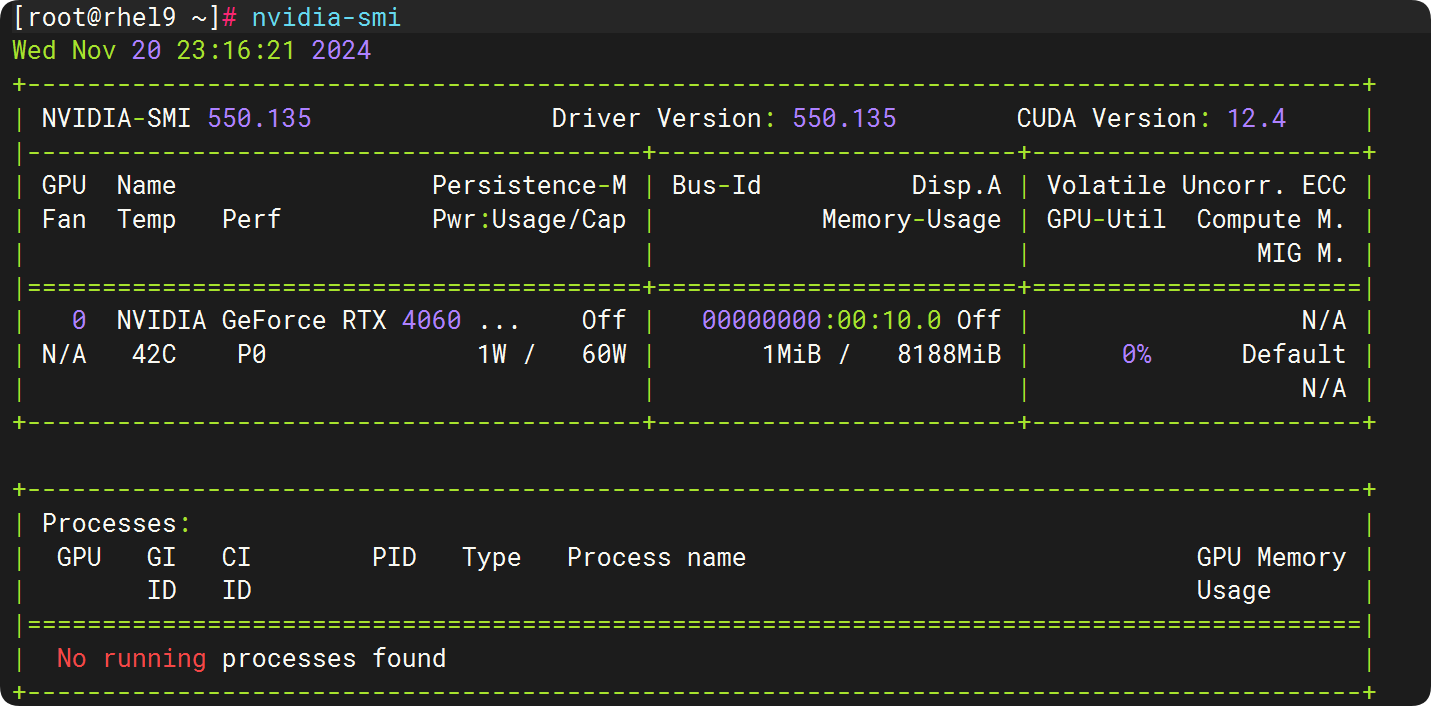Click the 0% GPU utilization value

point(1136,354)
